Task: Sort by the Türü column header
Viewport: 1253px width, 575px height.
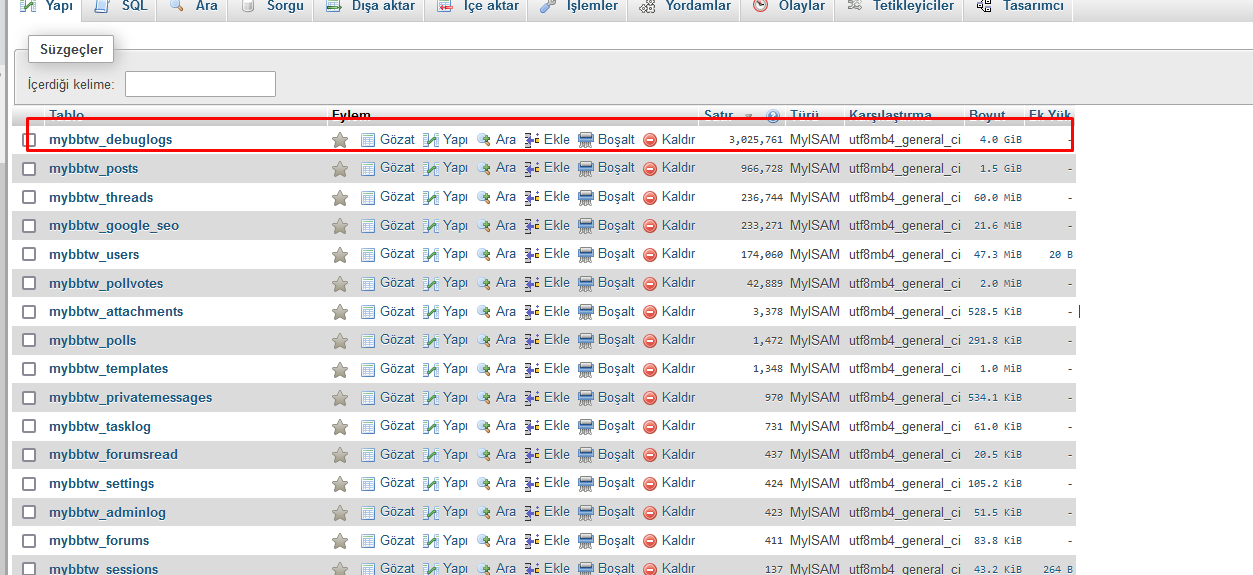Action: click(x=805, y=116)
